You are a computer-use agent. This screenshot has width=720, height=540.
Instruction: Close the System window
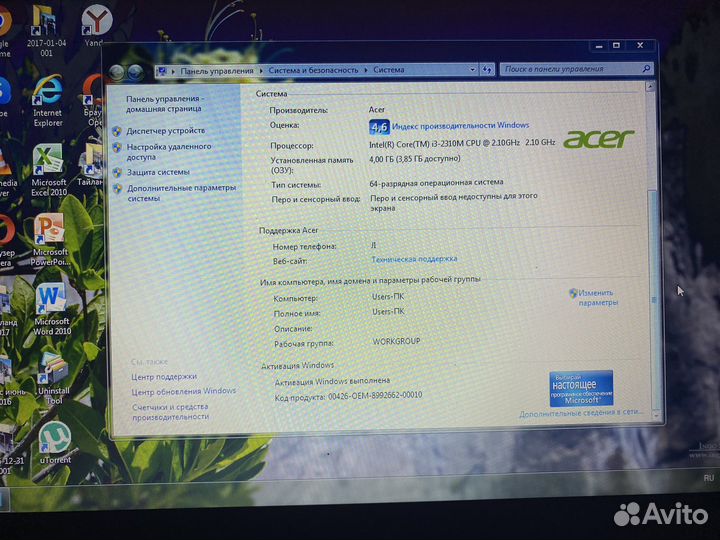(x=640, y=45)
